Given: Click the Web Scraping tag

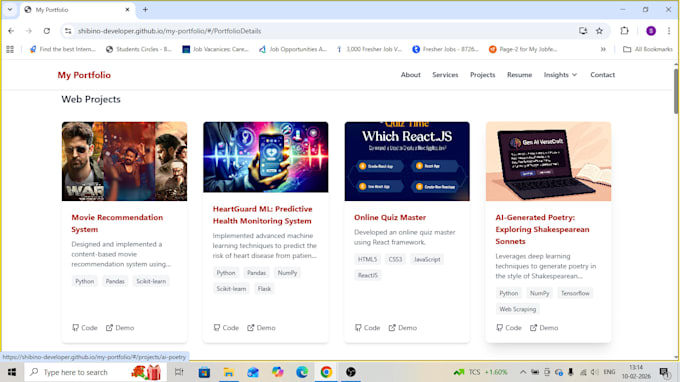Looking at the screenshot, I should click(517, 309).
